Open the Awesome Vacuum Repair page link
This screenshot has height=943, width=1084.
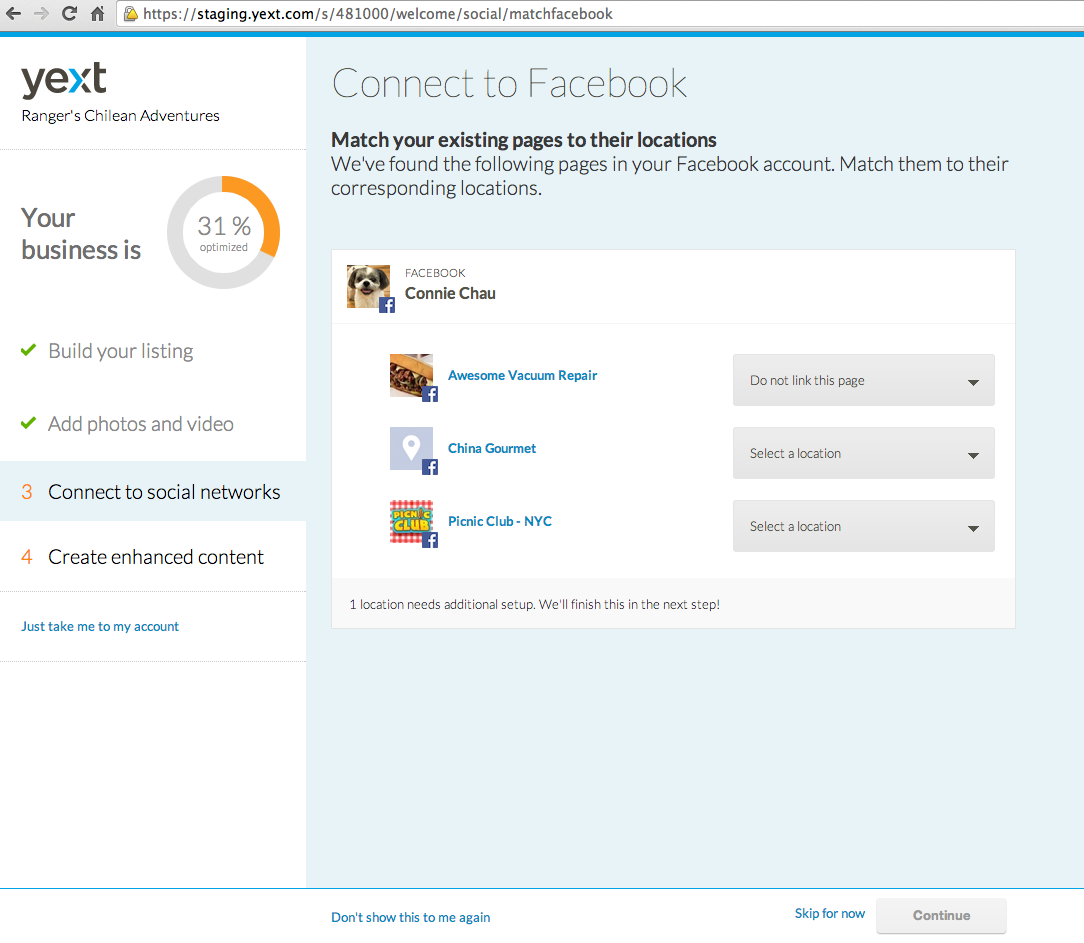coord(522,375)
